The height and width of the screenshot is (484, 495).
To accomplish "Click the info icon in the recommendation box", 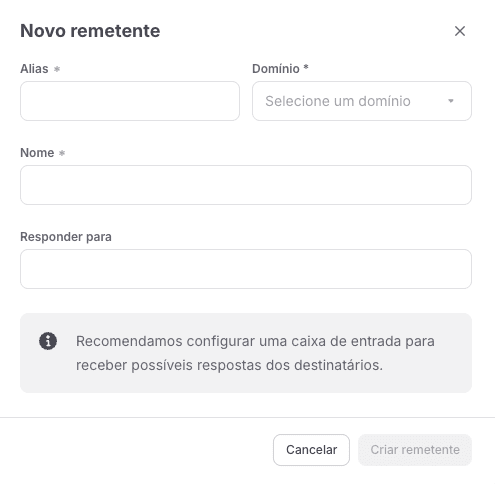I will pyautogui.click(x=48, y=341).
